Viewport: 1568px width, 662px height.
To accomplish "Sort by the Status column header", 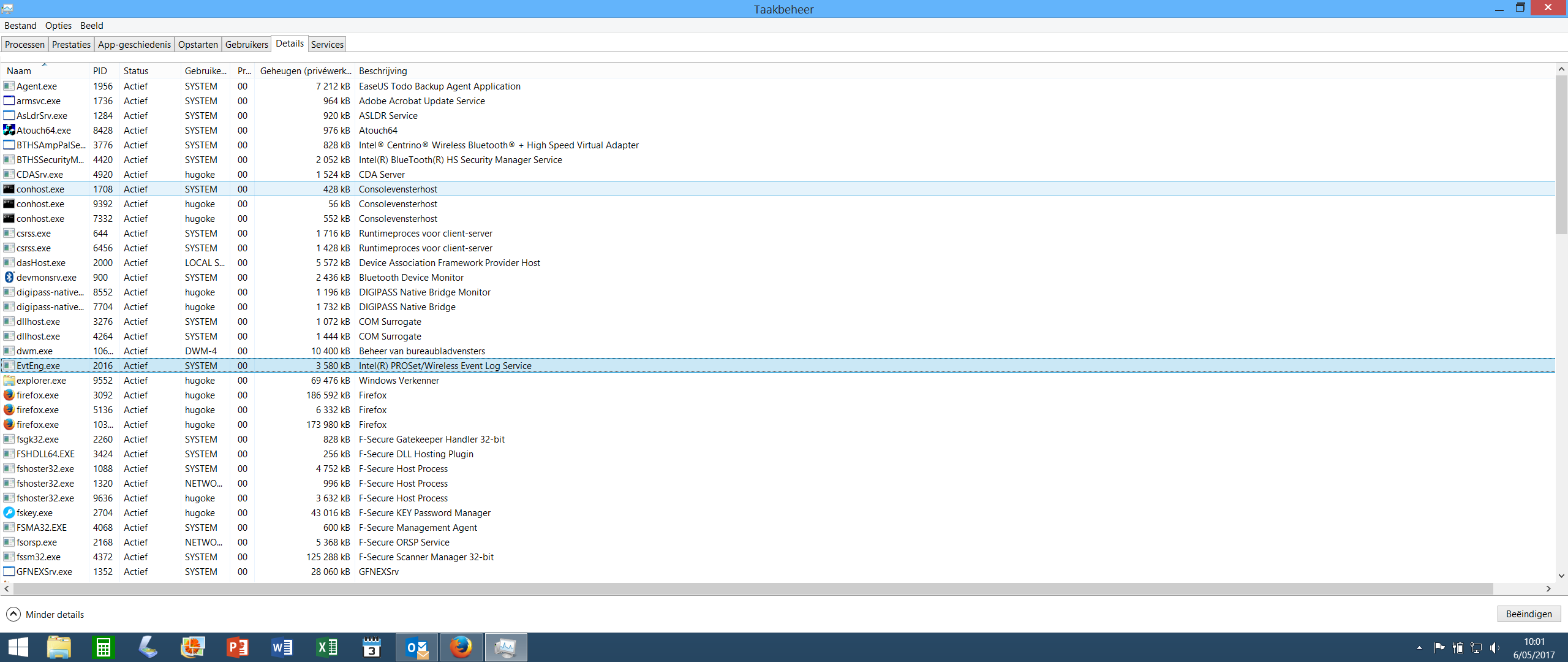I will click(x=150, y=70).
